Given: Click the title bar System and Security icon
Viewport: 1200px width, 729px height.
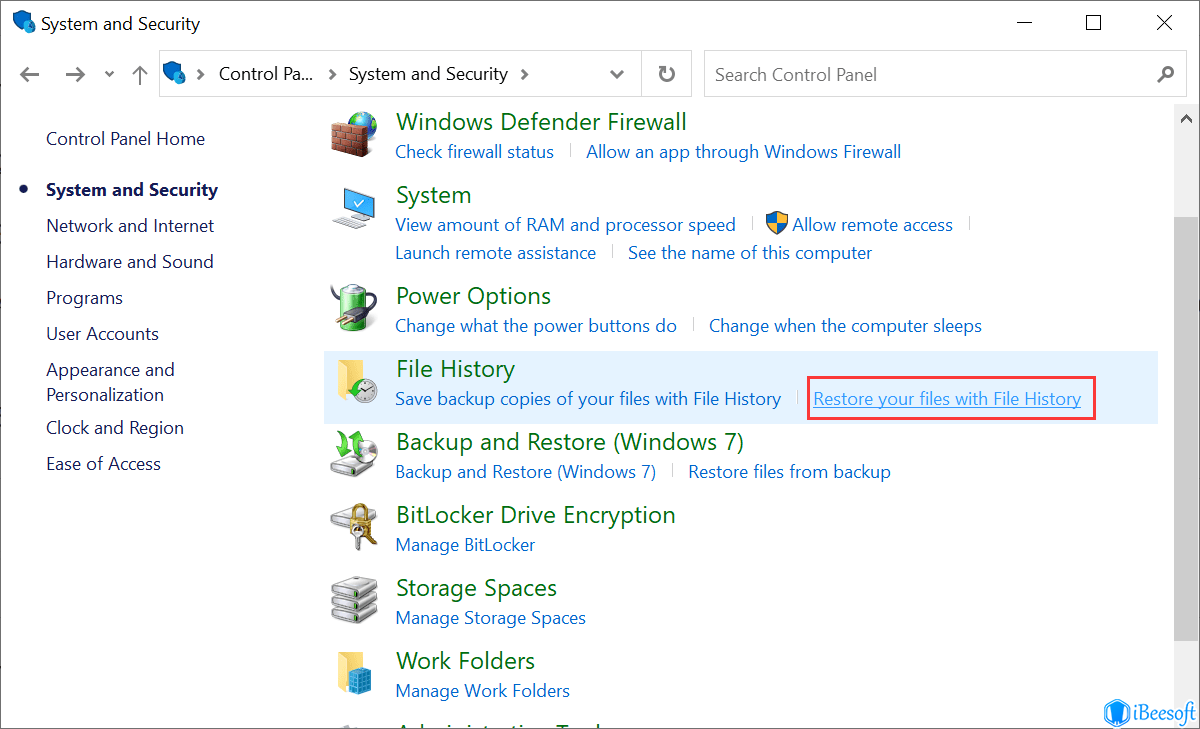Looking at the screenshot, I should point(23,22).
